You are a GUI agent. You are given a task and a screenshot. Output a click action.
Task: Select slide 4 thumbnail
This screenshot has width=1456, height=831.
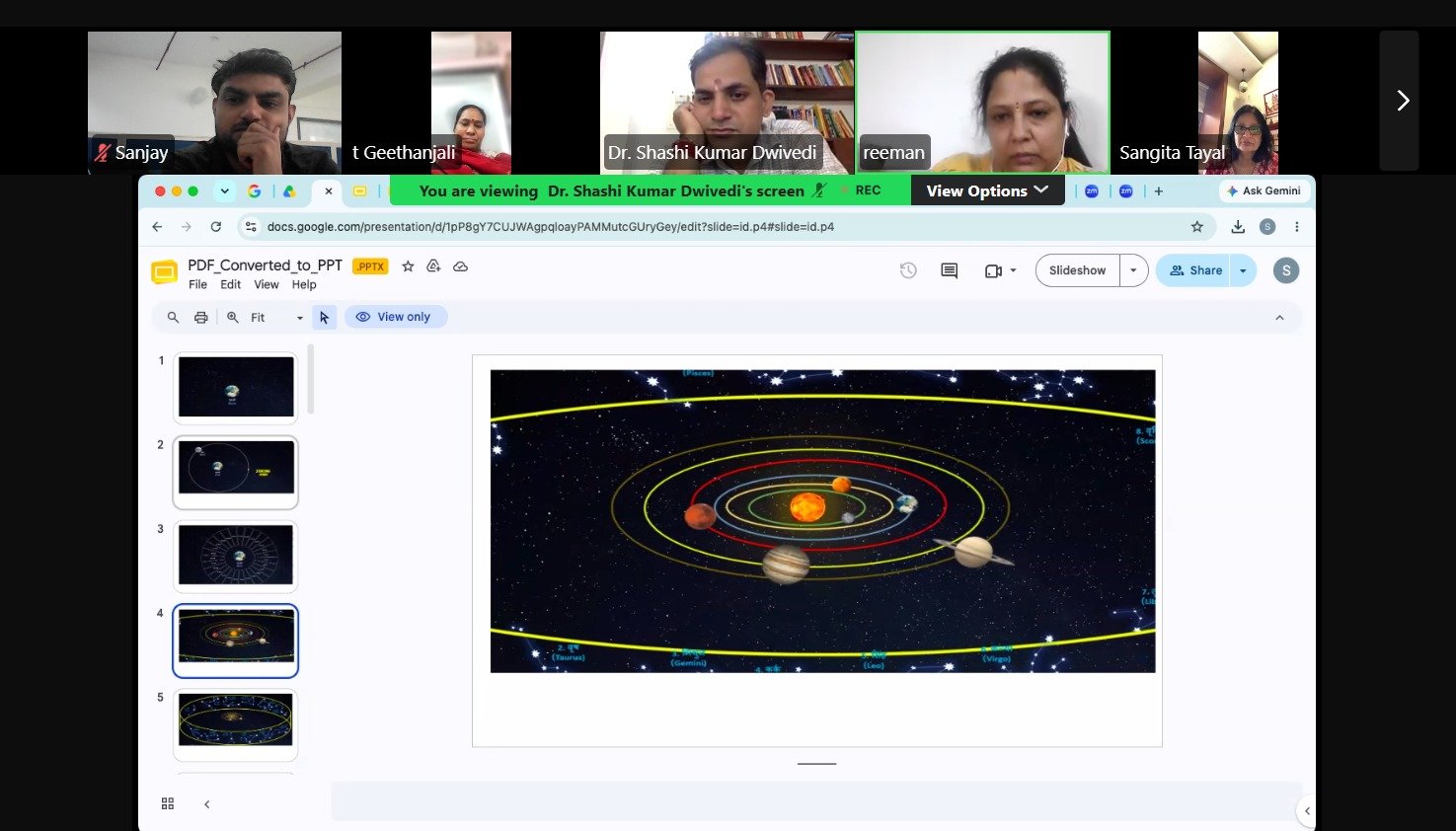[x=236, y=641]
